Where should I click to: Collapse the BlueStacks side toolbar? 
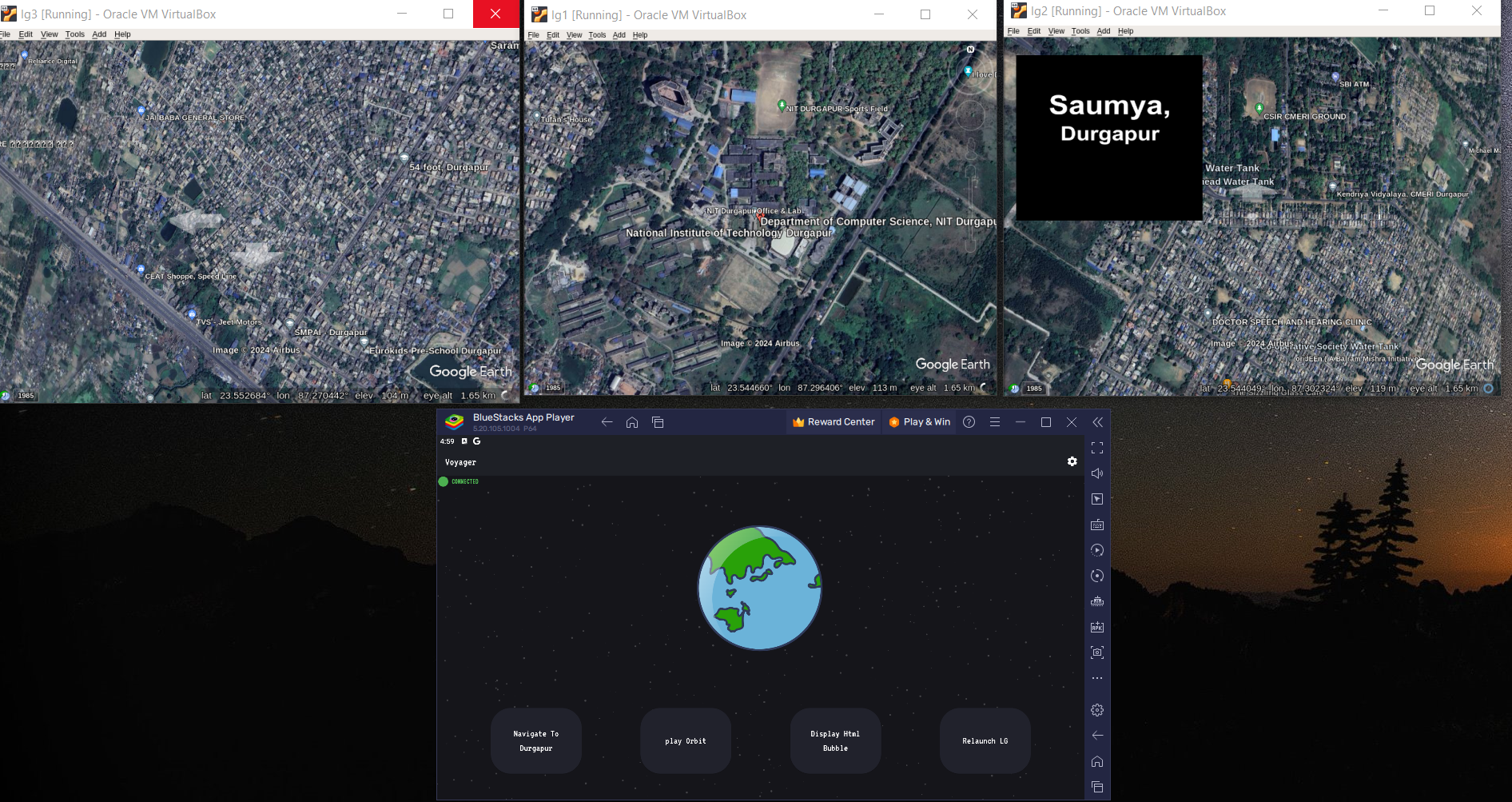pyautogui.click(x=1097, y=422)
